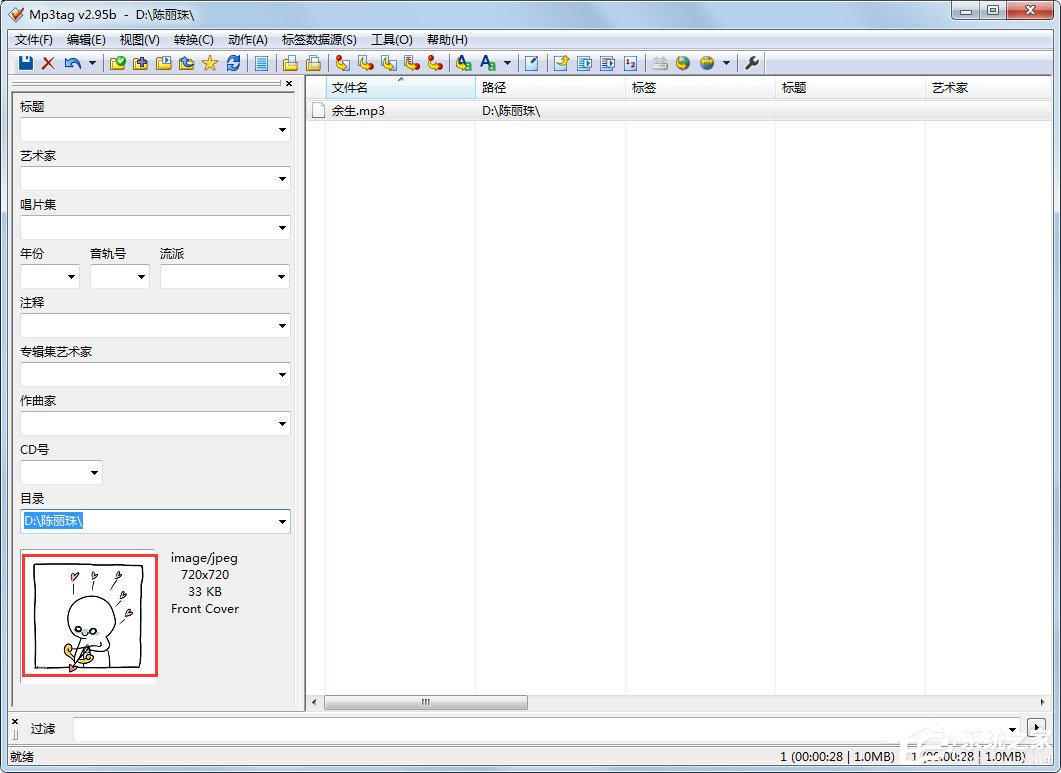Expand the quick actions dropdown arrow
The height and width of the screenshot is (773, 1061).
click(x=507, y=63)
